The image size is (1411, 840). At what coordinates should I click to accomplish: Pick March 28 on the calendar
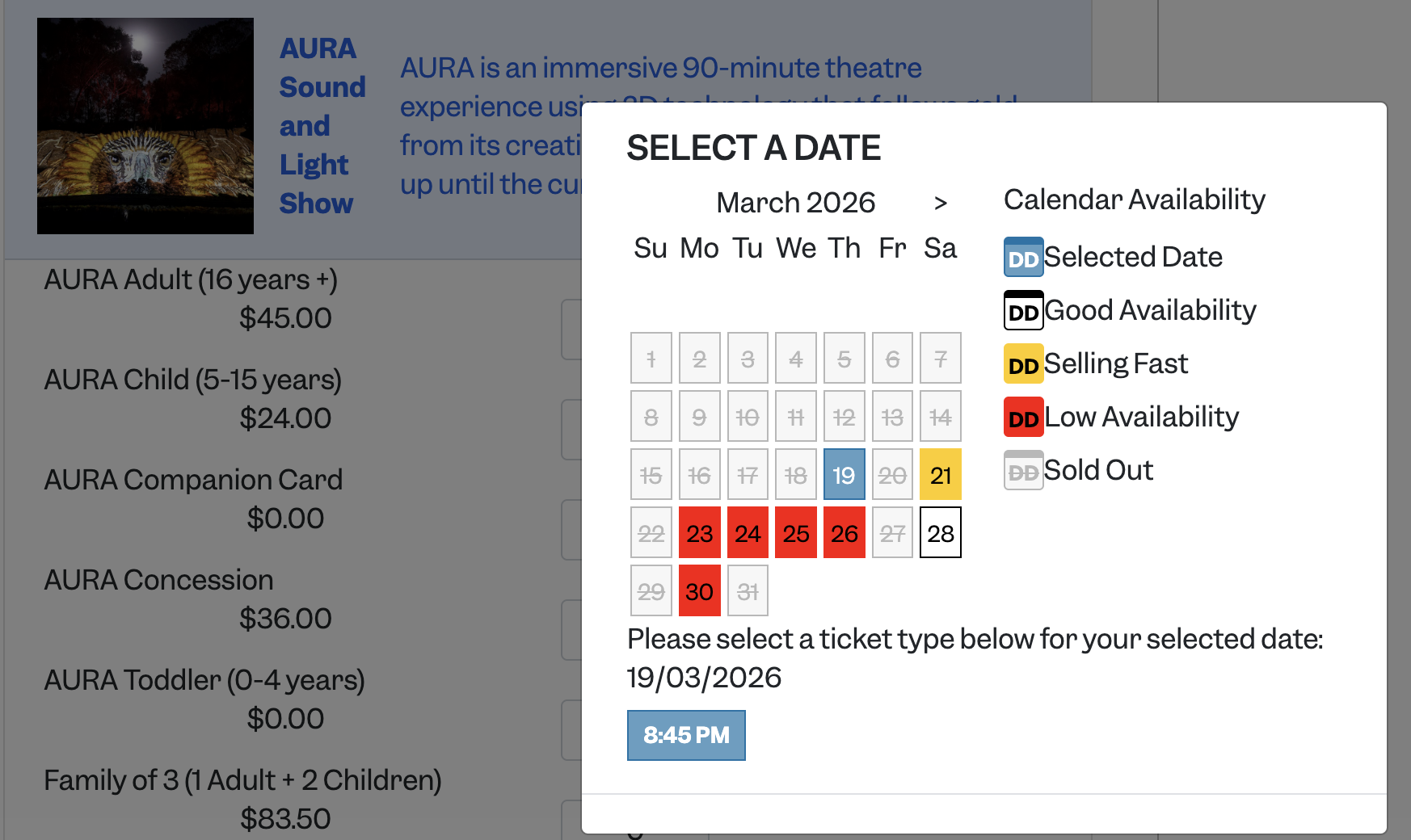(941, 533)
